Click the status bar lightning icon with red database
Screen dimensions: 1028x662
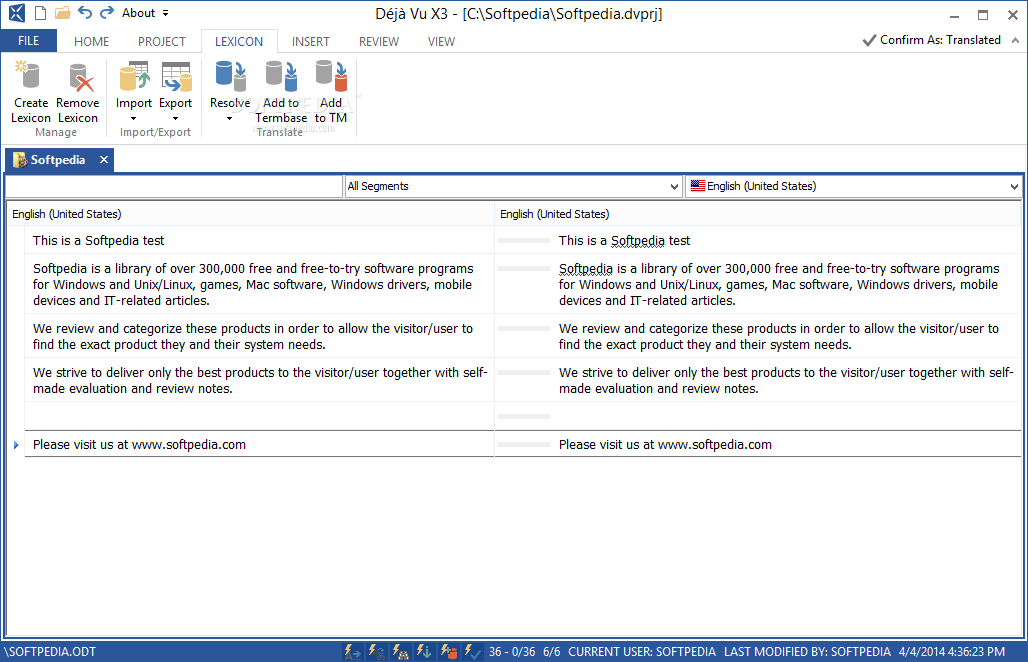click(448, 652)
